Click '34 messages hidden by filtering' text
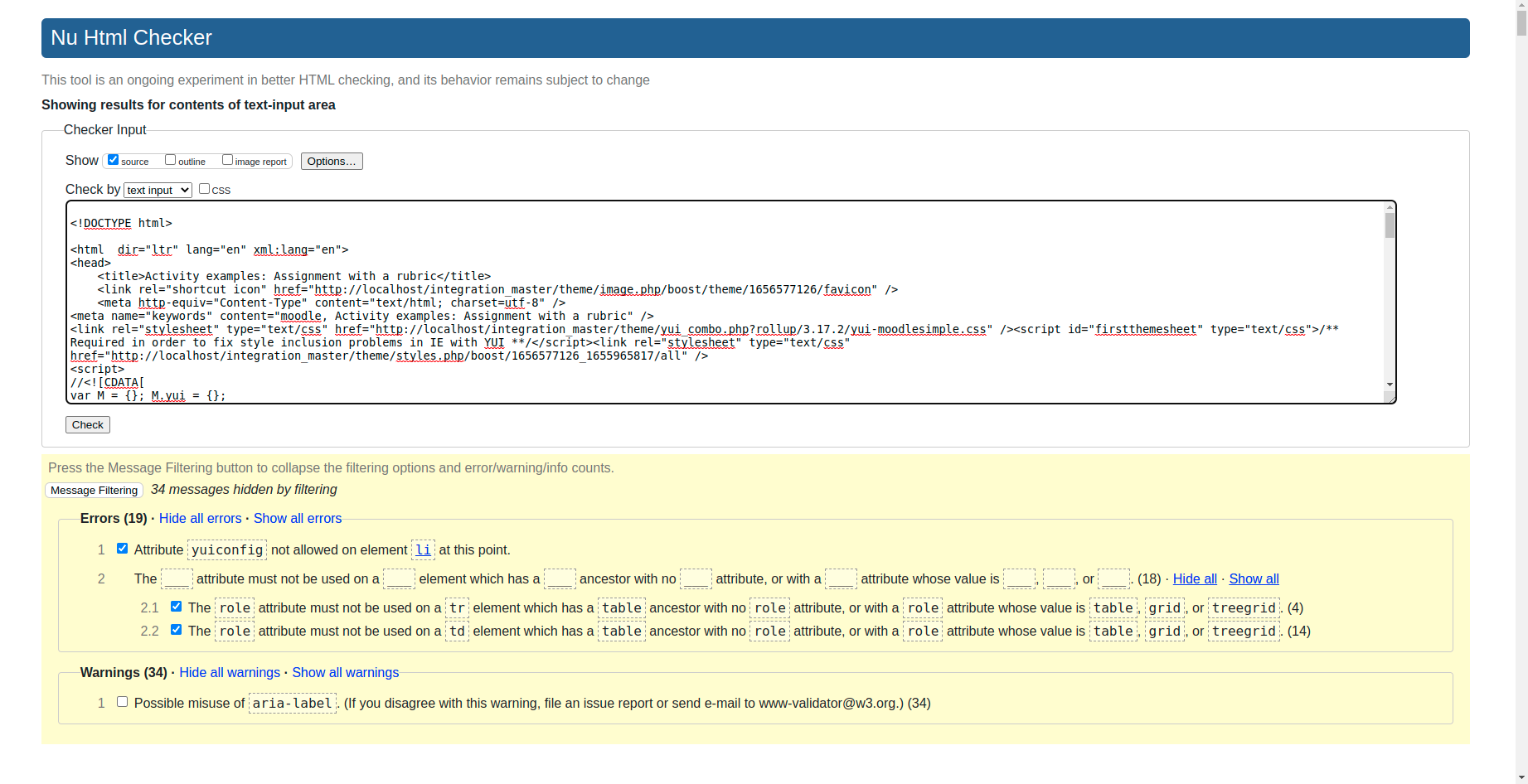The image size is (1528, 784). pos(244,489)
